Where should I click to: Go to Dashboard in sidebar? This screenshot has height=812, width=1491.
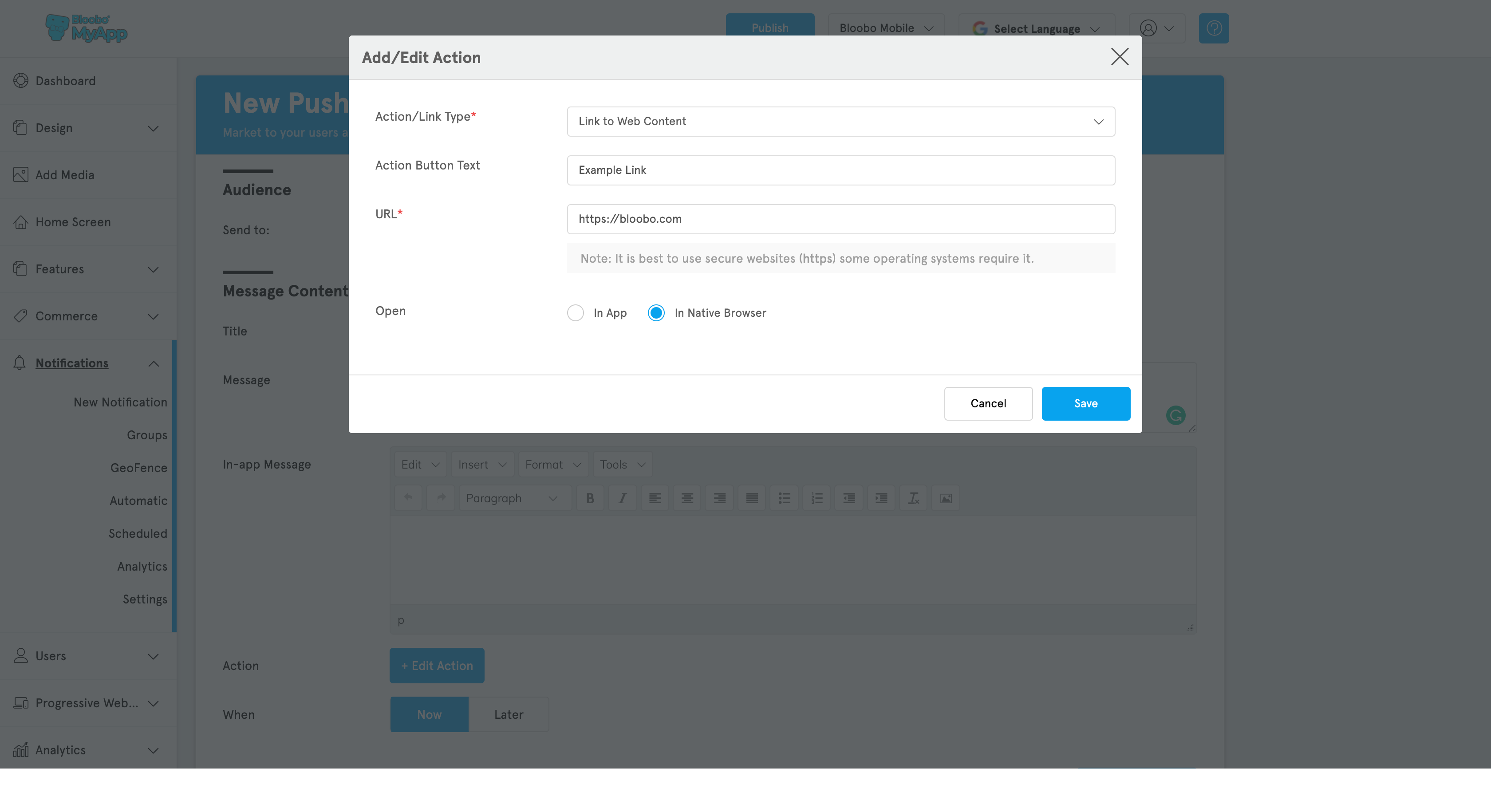(x=65, y=81)
